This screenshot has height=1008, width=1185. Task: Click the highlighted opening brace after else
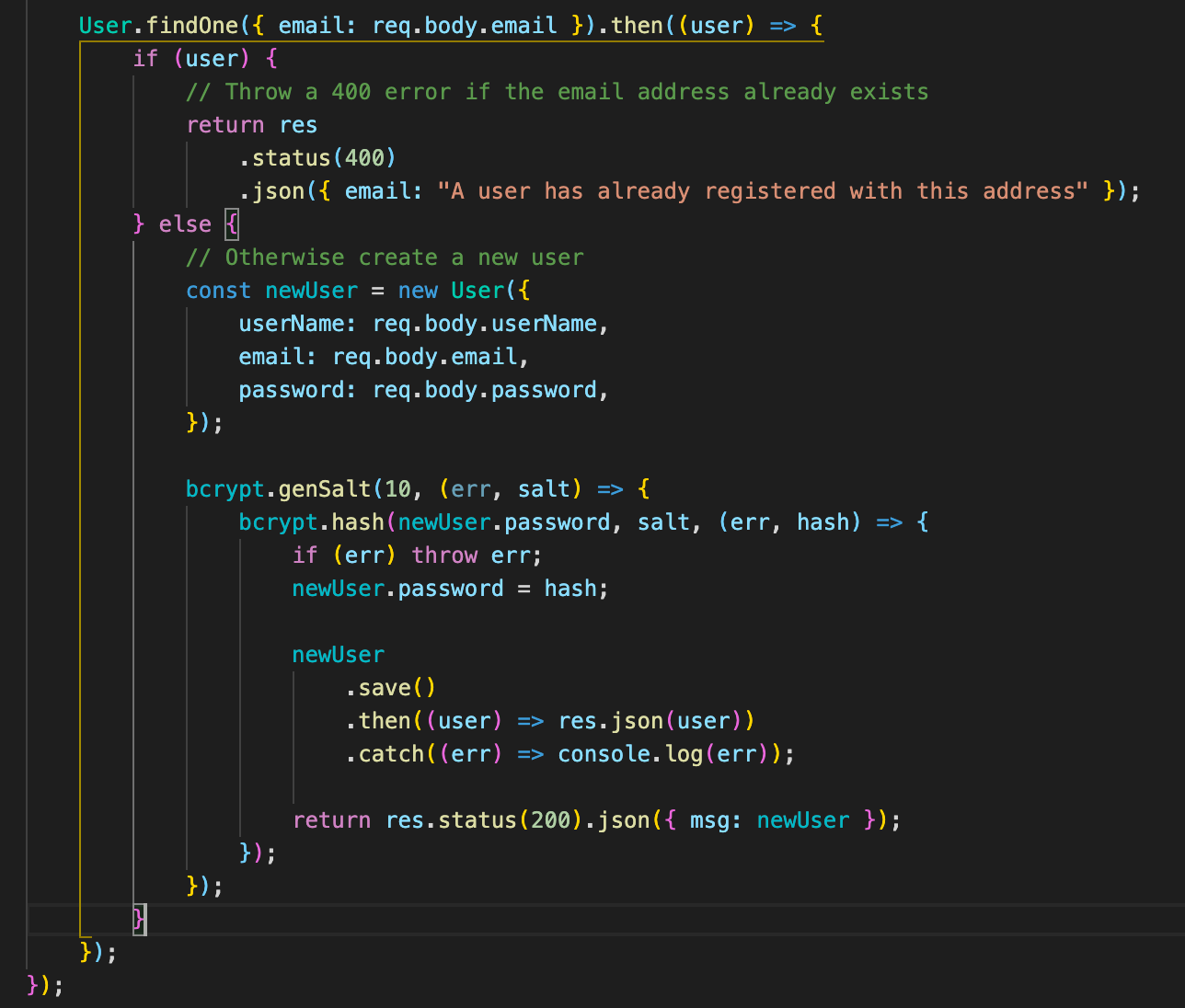[232, 224]
